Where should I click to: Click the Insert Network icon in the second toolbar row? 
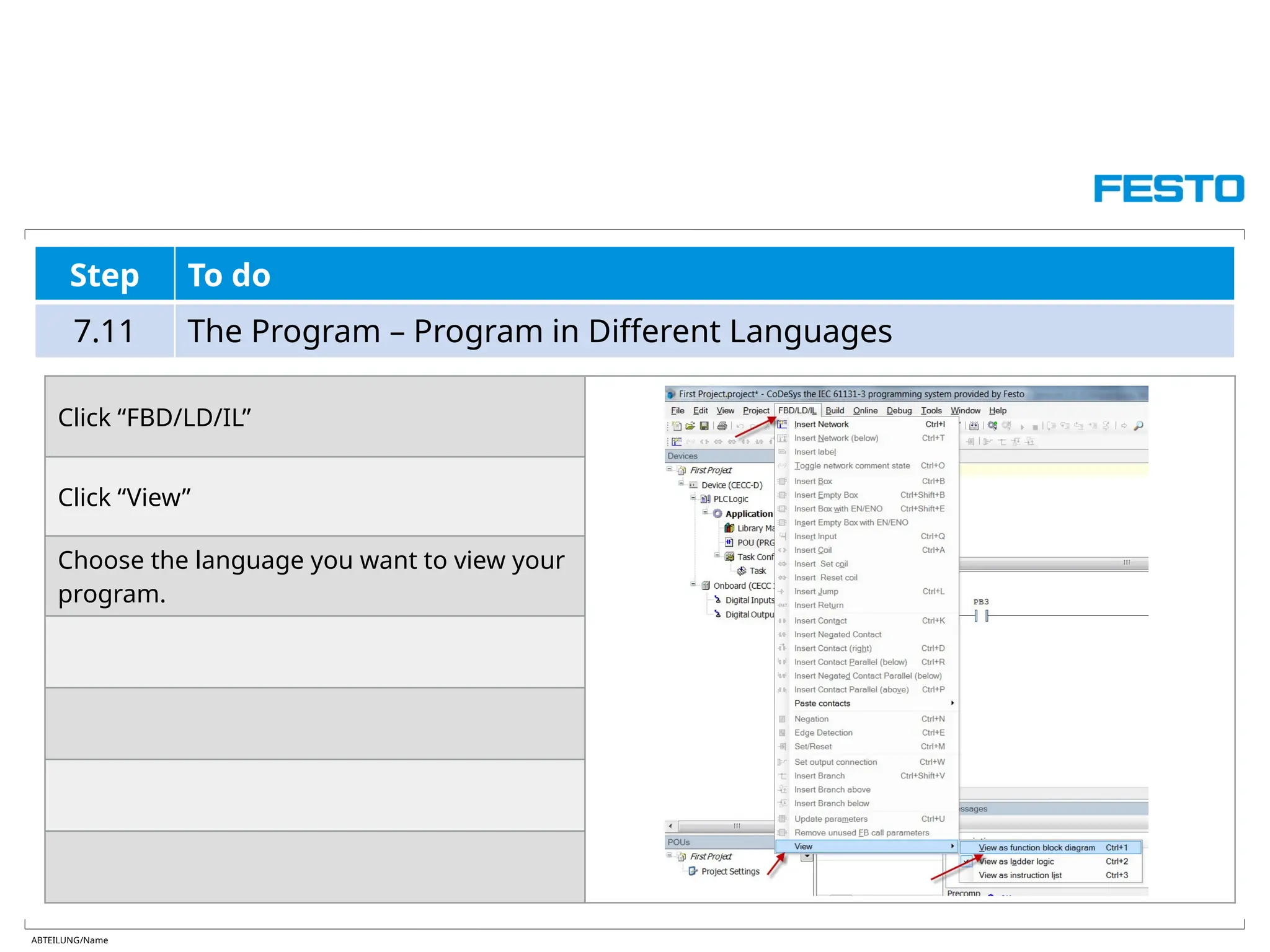click(x=677, y=442)
